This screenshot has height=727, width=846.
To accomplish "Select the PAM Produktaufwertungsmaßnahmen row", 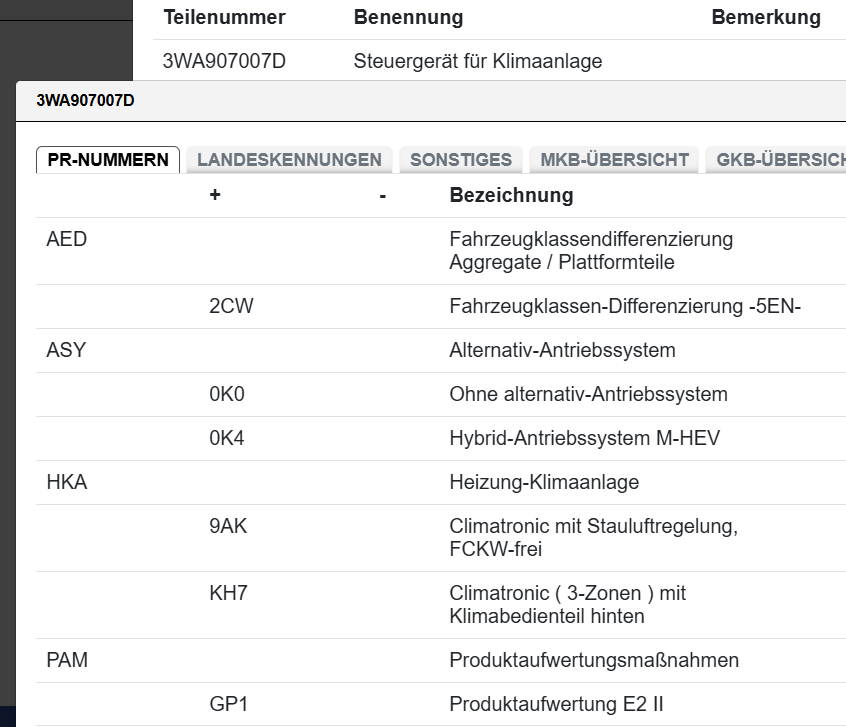I will click(67, 661).
